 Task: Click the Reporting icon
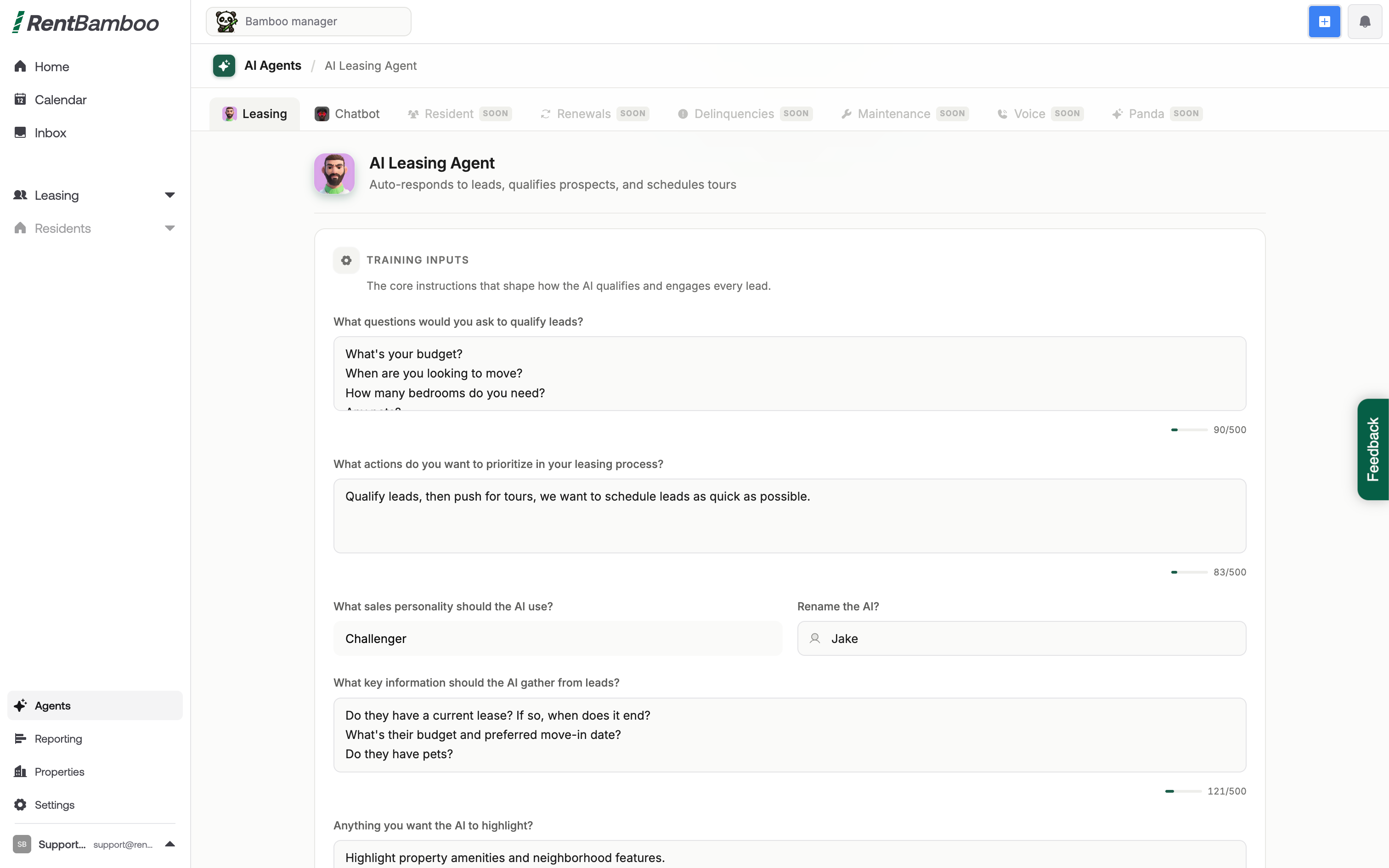[x=20, y=739]
